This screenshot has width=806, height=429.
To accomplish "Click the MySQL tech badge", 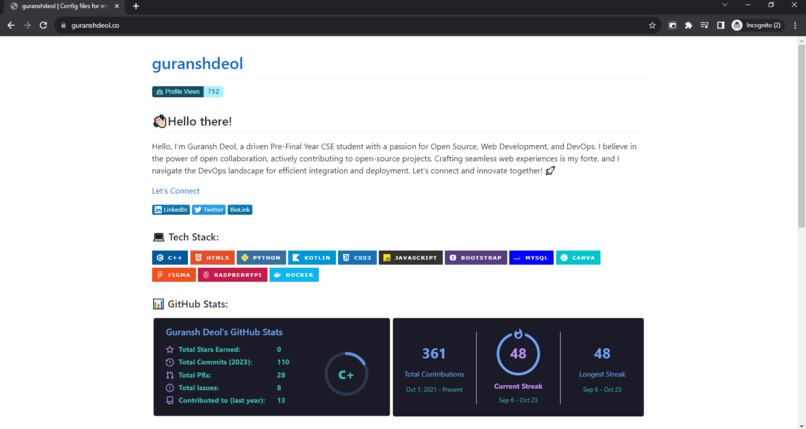I will 532,257.
